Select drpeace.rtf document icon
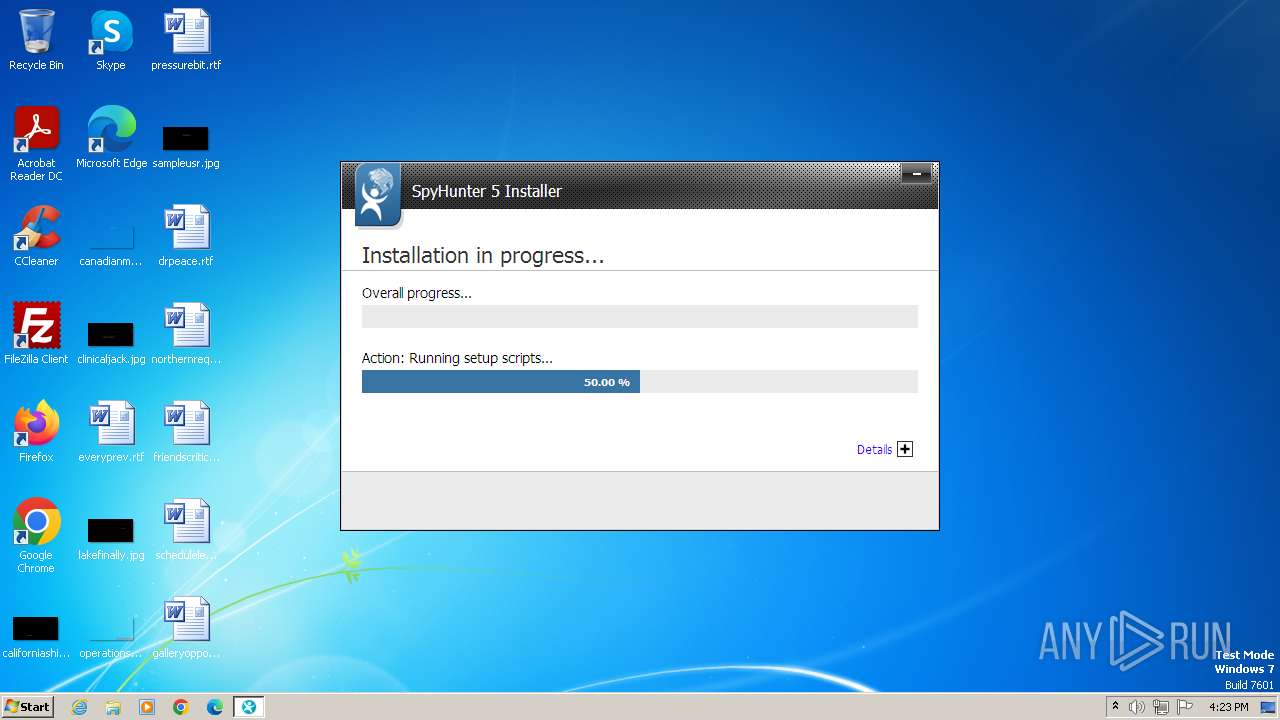 point(186,236)
